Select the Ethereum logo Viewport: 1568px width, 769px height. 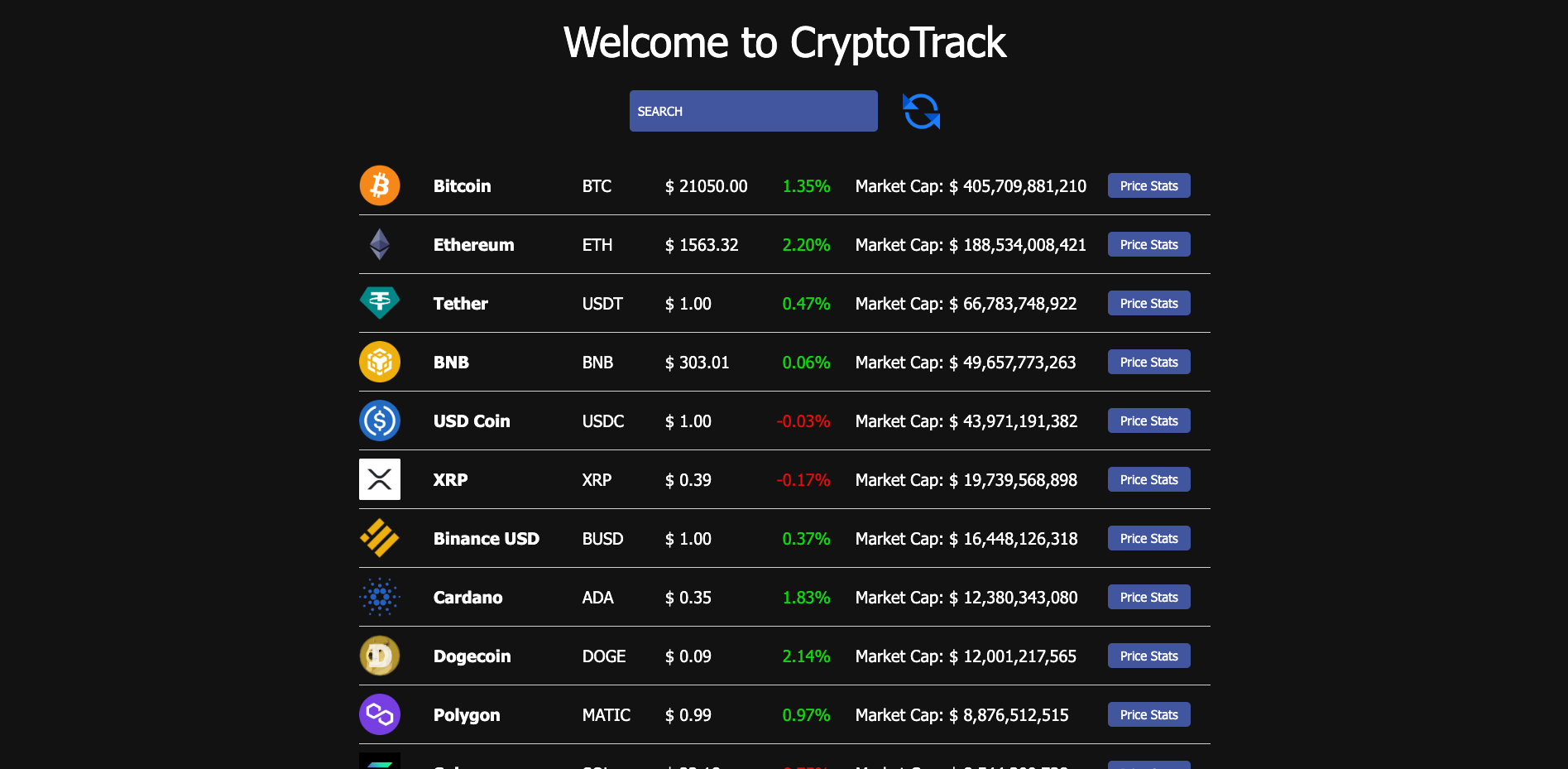pyautogui.click(x=379, y=244)
